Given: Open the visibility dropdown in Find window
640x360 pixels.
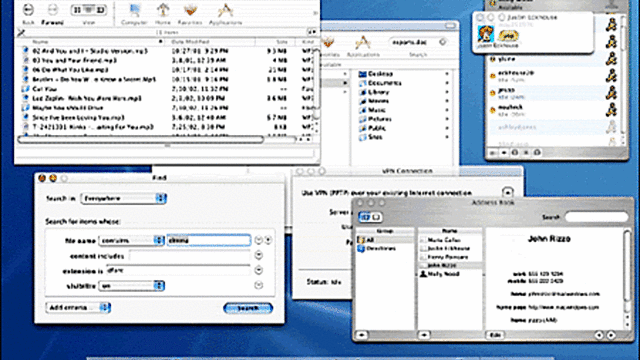Looking at the screenshot, I should pos(131,286).
